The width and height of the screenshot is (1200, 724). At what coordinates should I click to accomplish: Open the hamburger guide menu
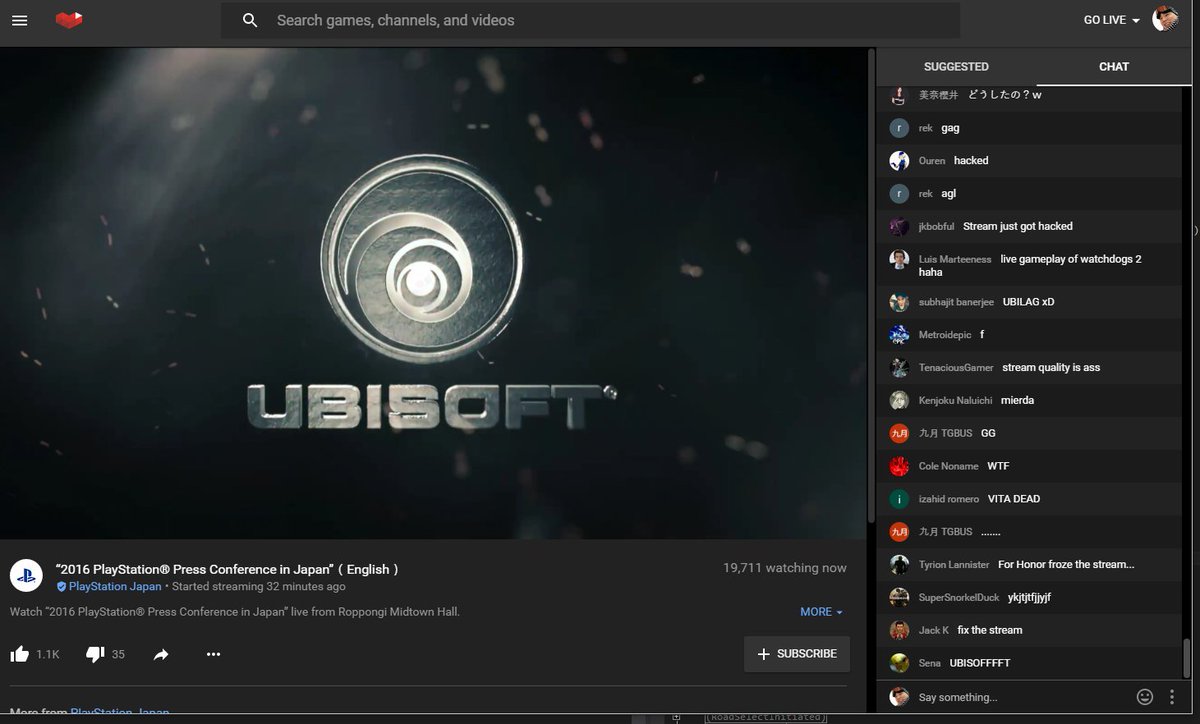(x=20, y=20)
